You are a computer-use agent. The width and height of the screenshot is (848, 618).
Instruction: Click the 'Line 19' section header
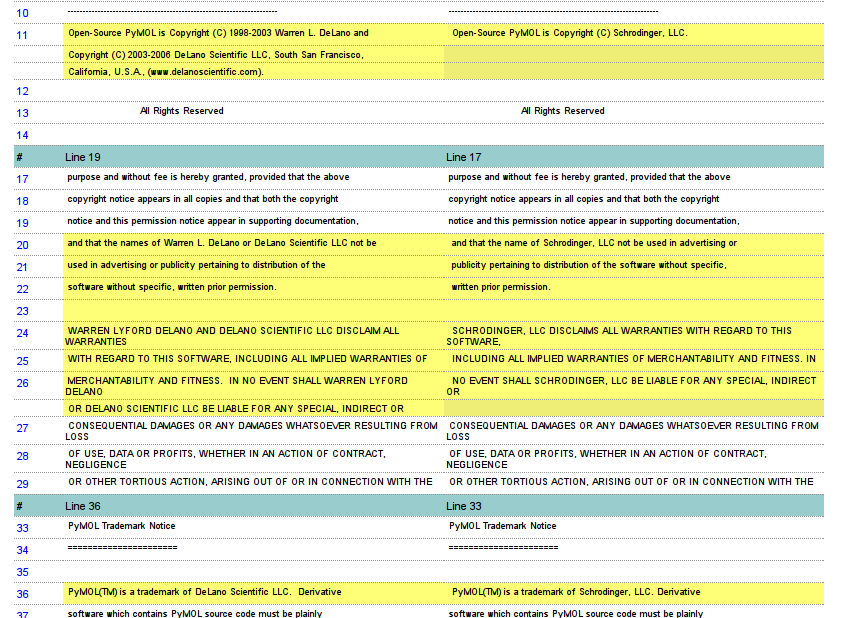83,157
